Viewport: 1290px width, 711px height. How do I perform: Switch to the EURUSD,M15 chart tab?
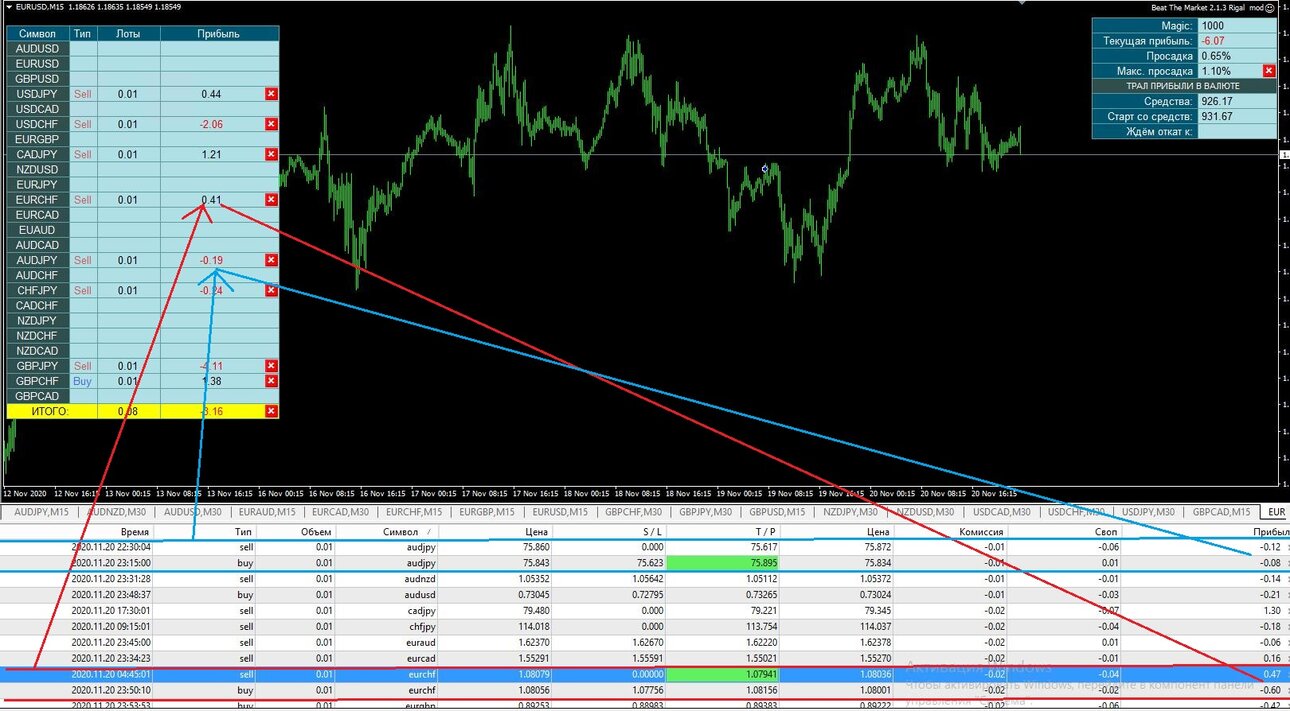(x=562, y=512)
